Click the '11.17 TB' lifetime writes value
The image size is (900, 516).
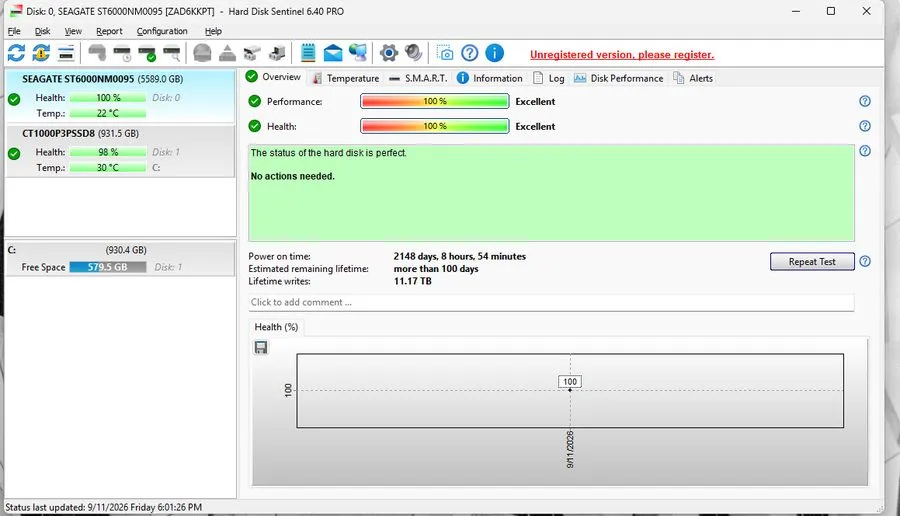pyautogui.click(x=413, y=281)
